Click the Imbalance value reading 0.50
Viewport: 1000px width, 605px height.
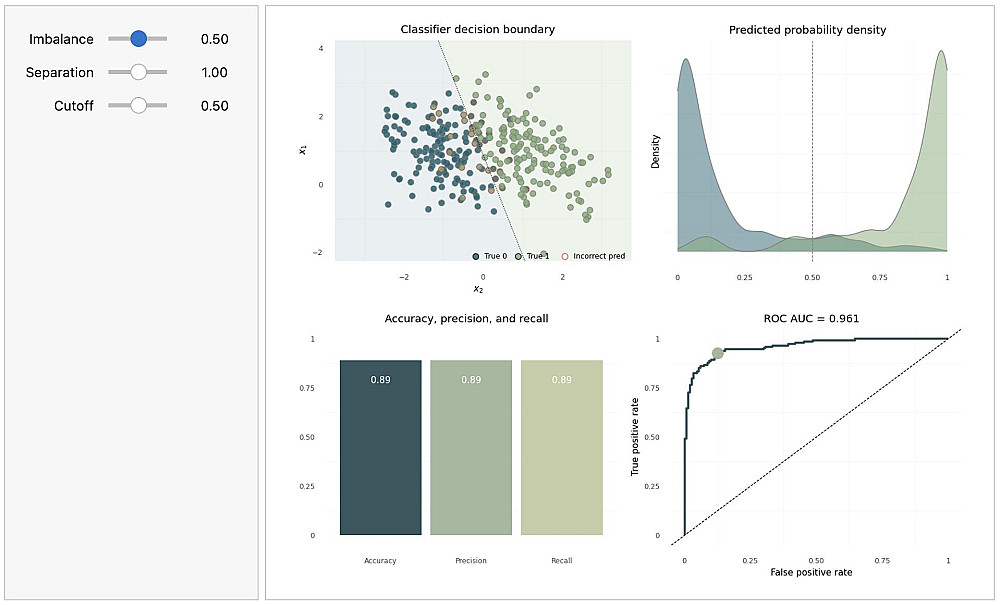click(x=214, y=39)
